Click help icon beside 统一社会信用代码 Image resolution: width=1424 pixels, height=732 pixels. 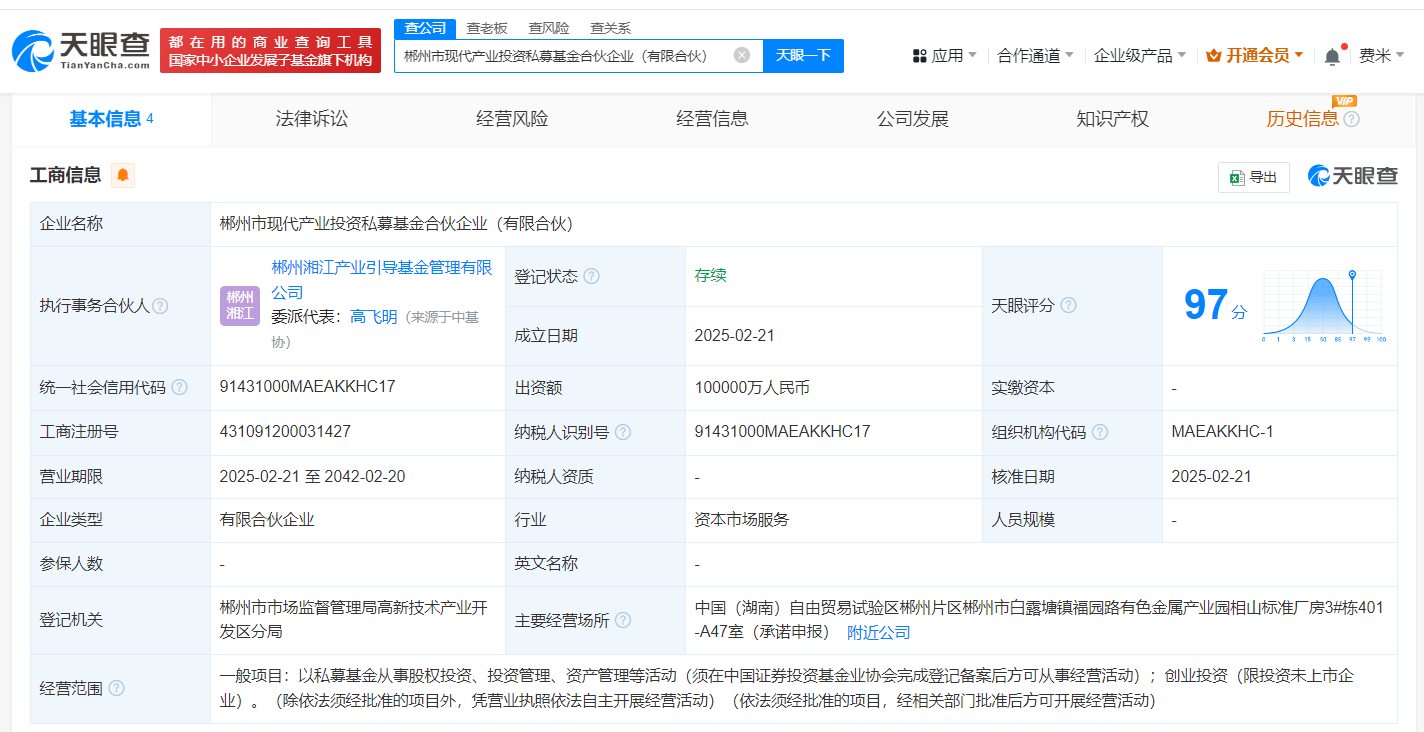tap(179, 388)
